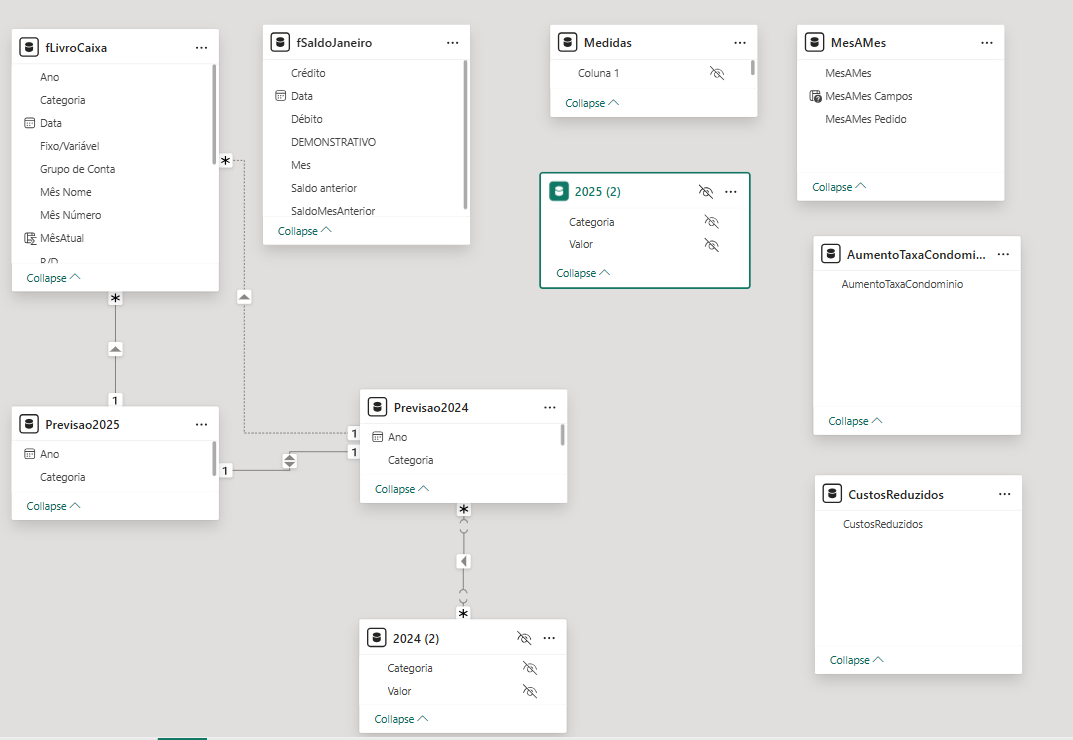This screenshot has height=740, width=1073.
Task: Click the calendar icon beside Ano in Previsao2025
Action: (x=29, y=454)
